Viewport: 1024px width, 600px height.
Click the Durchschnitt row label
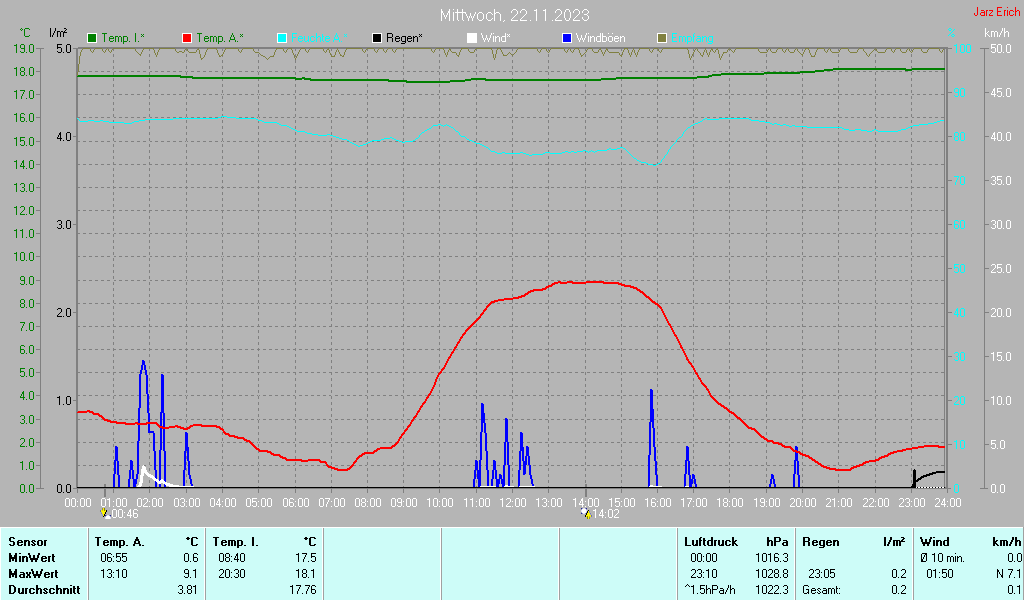[x=41, y=590]
